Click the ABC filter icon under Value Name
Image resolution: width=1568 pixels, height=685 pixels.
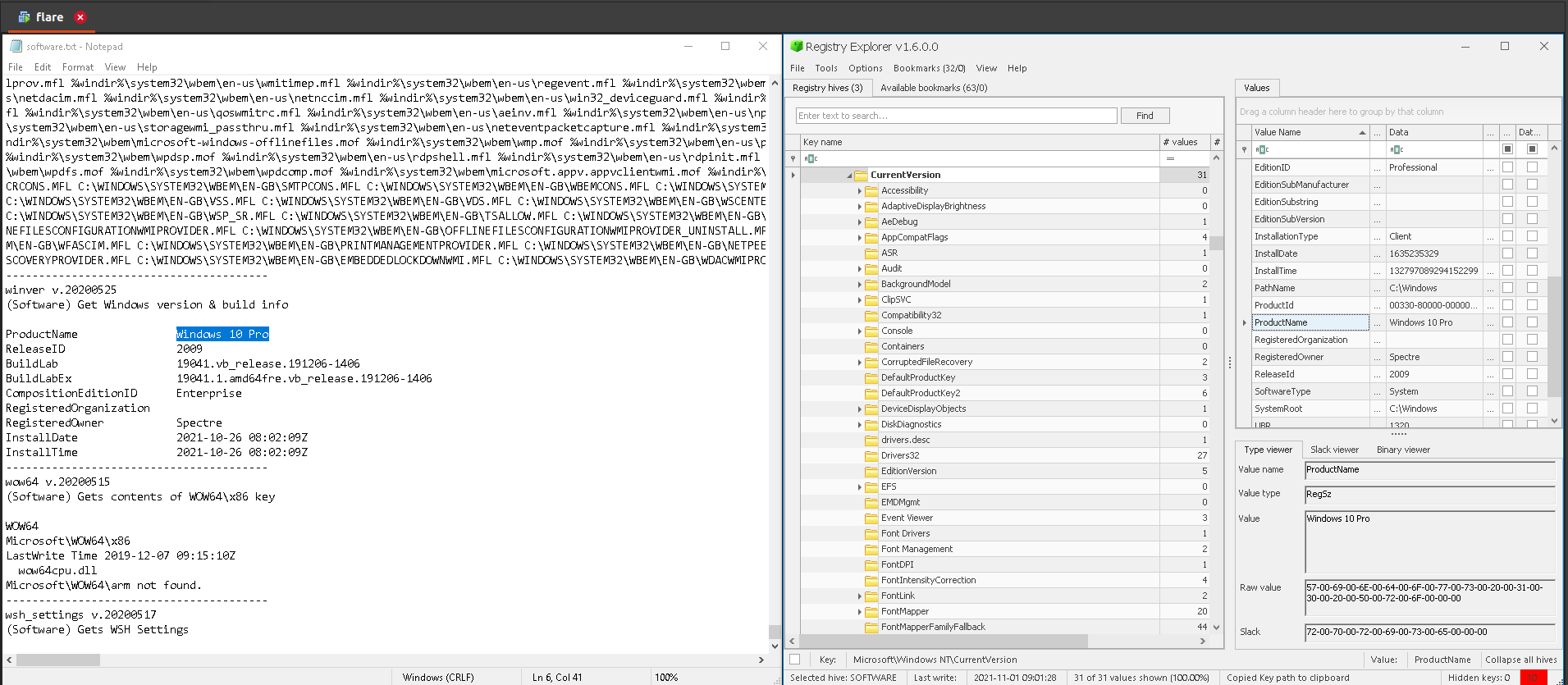tap(1262, 149)
